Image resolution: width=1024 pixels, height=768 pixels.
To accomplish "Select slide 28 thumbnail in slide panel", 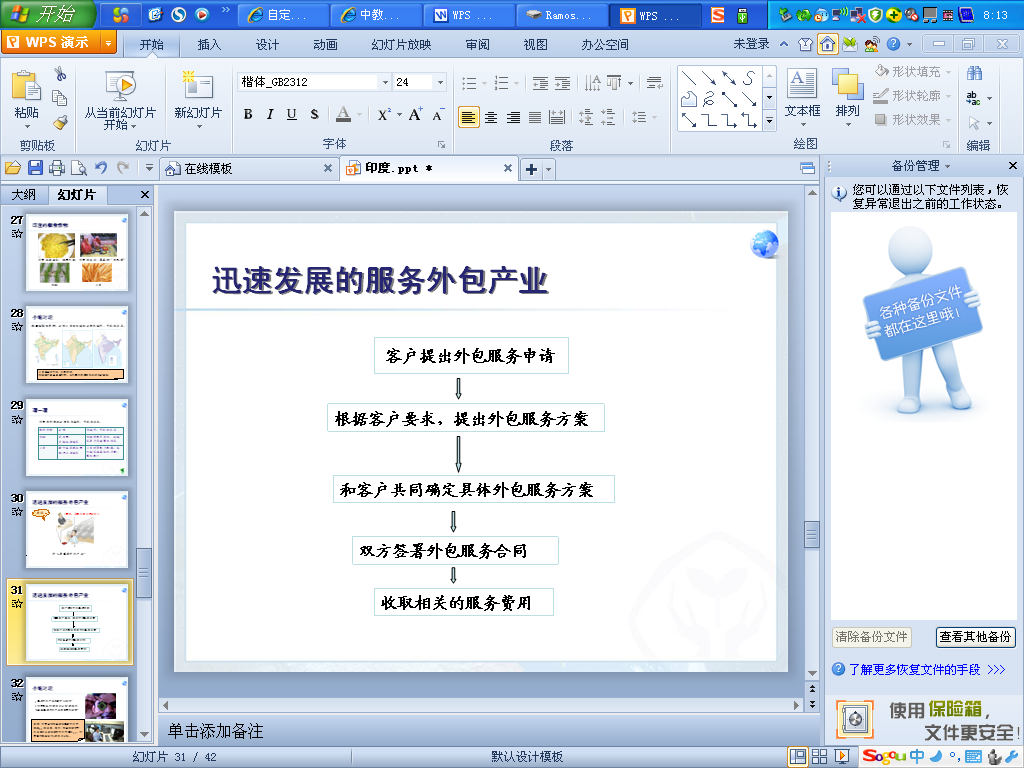I will [77, 345].
